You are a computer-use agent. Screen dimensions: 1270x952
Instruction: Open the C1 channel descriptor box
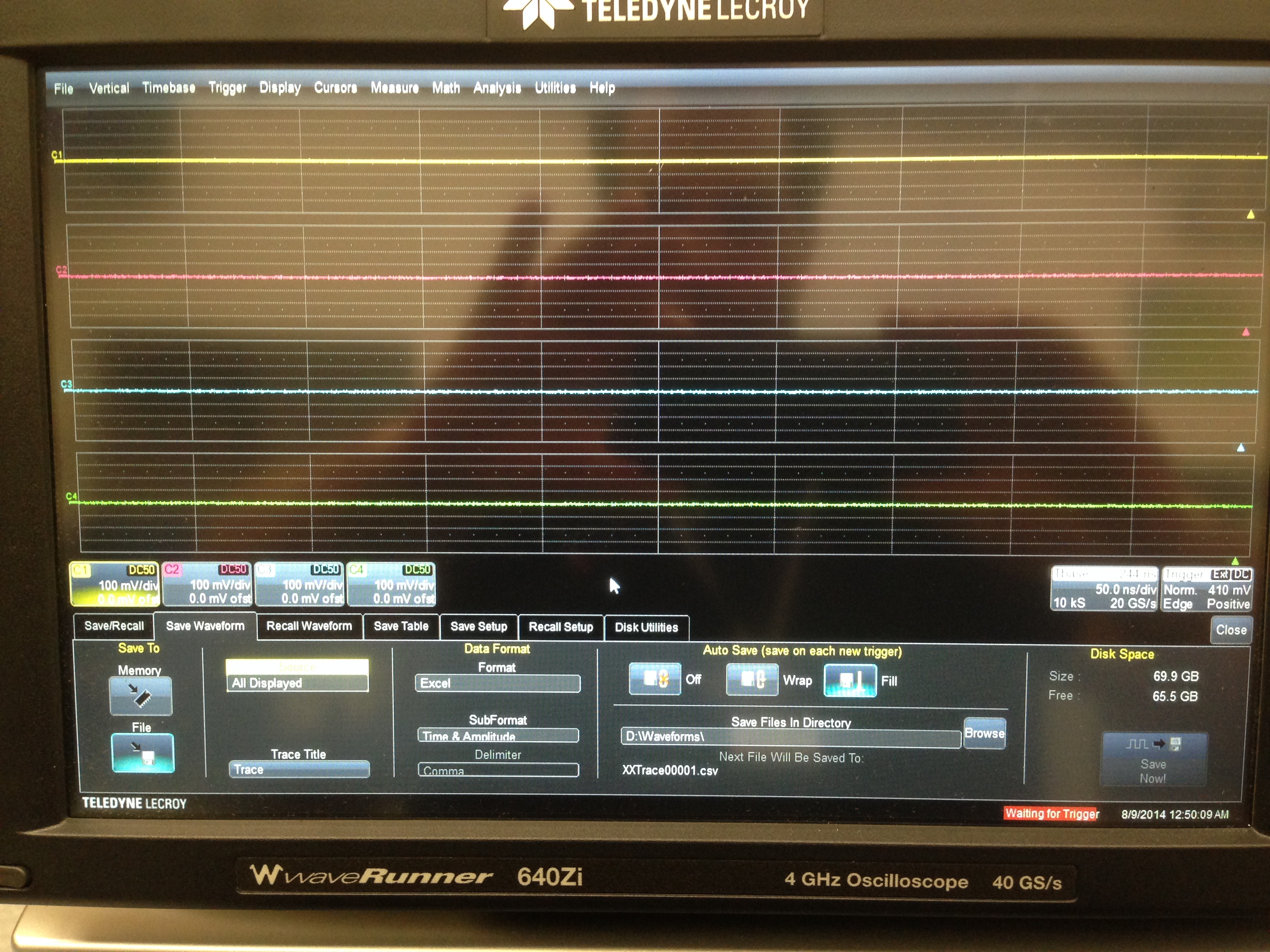click(x=114, y=584)
